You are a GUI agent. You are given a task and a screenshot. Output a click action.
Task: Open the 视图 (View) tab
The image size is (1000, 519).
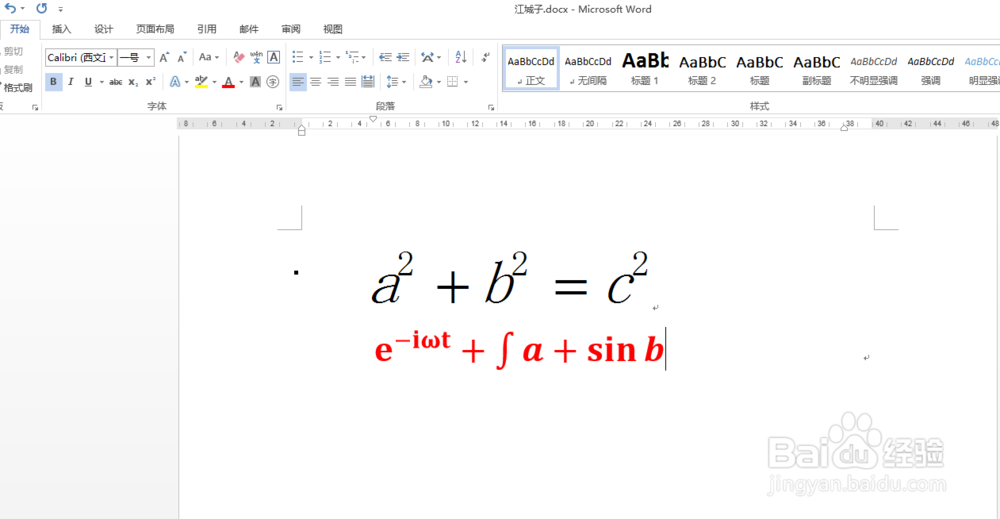(333, 29)
